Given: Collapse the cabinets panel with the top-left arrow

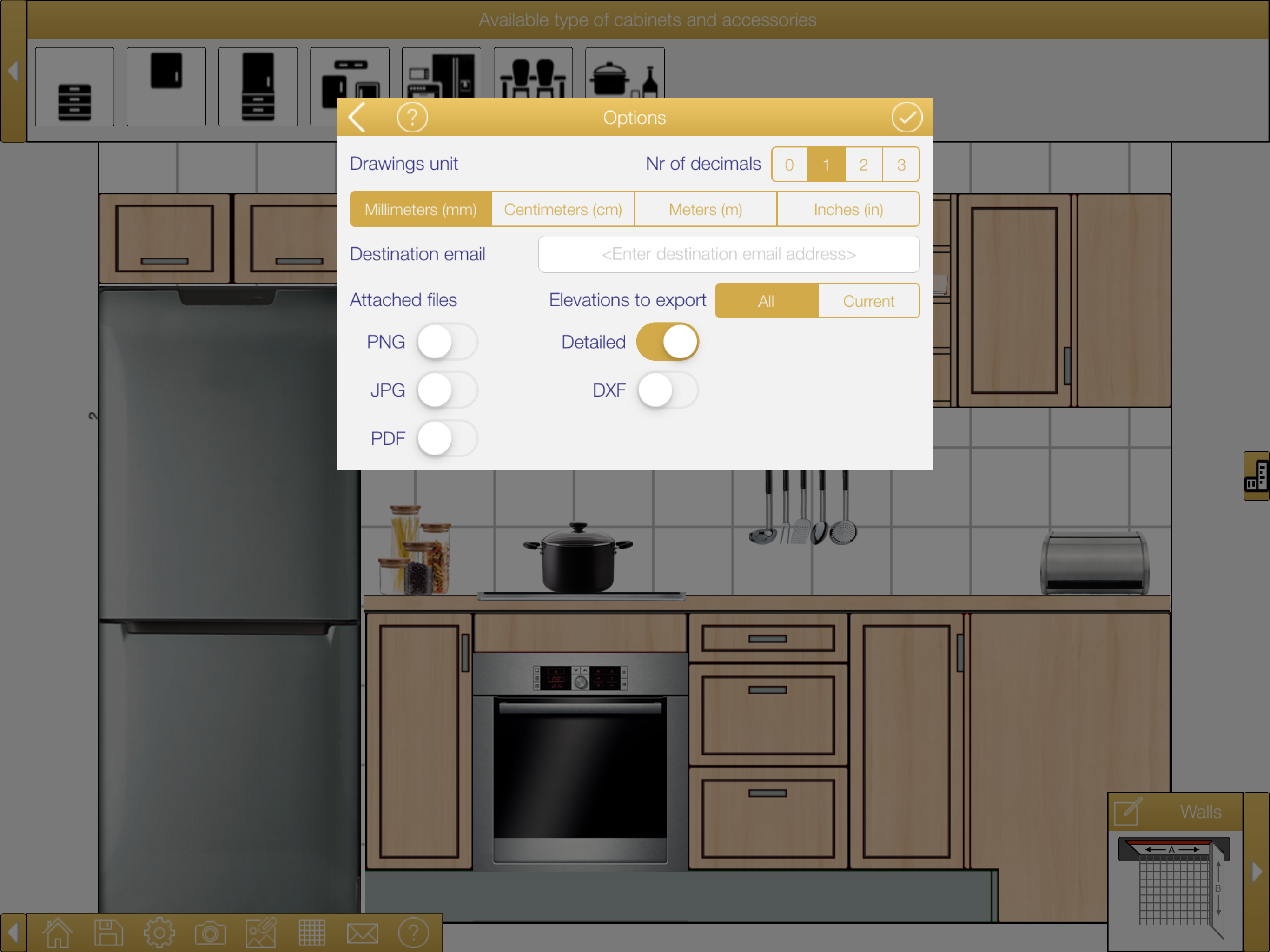Looking at the screenshot, I should pyautogui.click(x=13, y=71).
